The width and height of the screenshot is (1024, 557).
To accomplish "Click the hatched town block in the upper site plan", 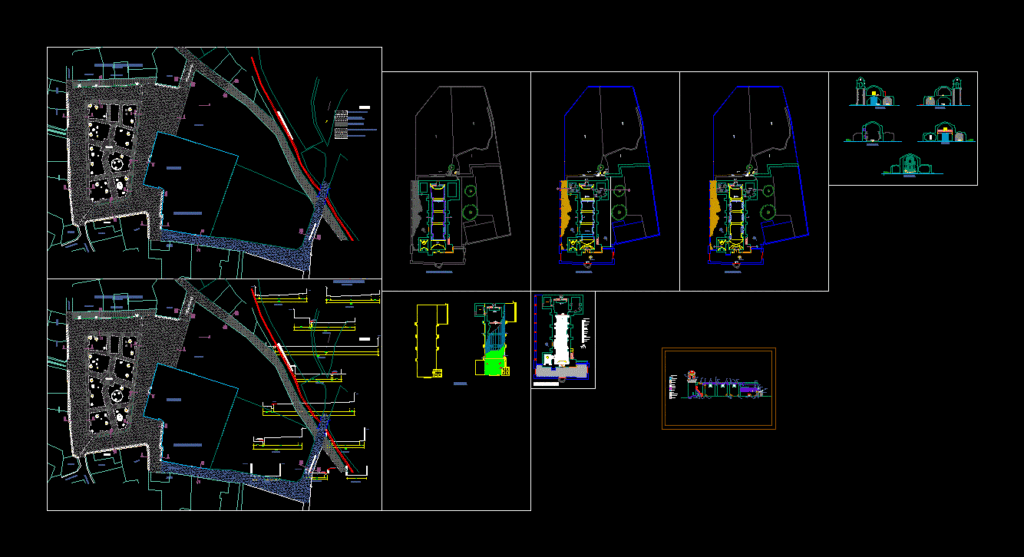I will click(112, 153).
